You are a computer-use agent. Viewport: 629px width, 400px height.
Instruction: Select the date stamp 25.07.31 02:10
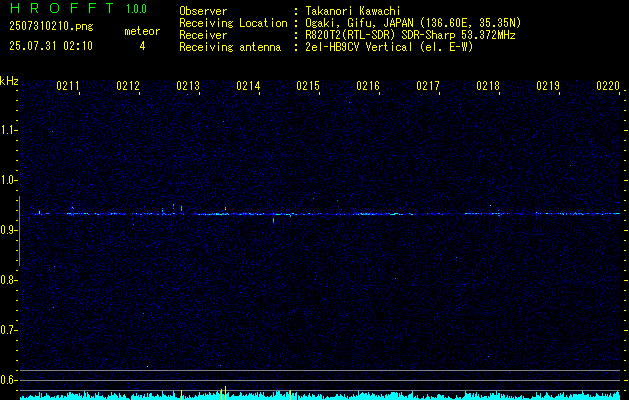pyautogui.click(x=51, y=46)
